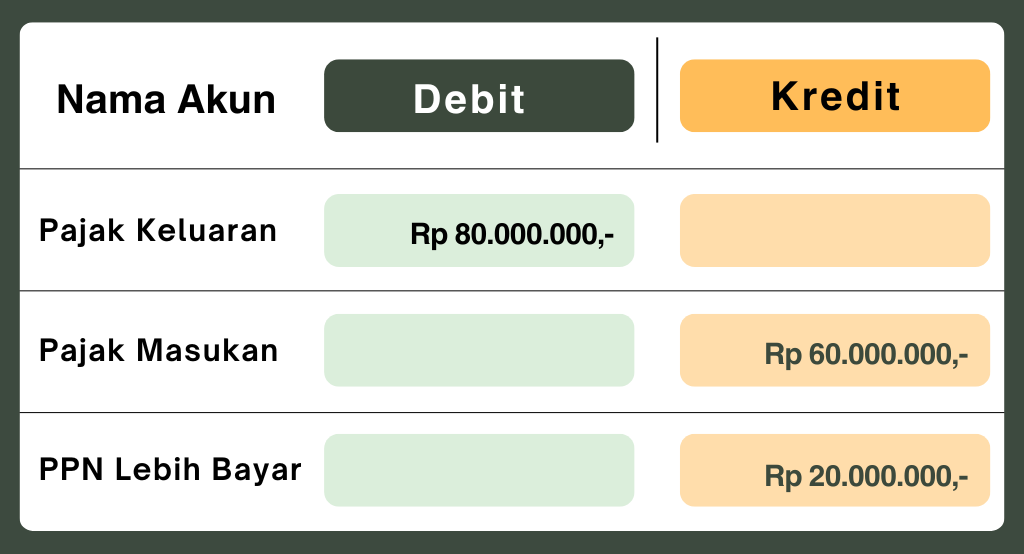Viewport: 1024px width, 554px height.
Task: Click the Debit column header button
Action: click(x=479, y=95)
